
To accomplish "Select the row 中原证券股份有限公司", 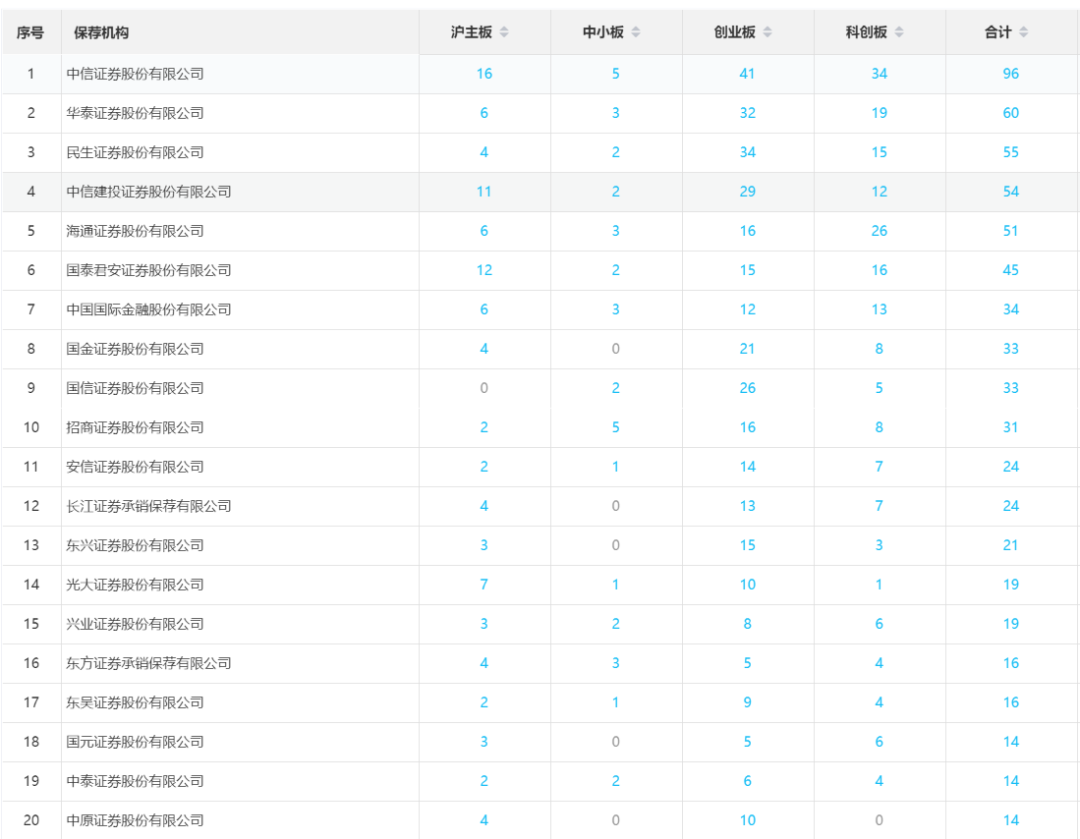I will (540, 820).
